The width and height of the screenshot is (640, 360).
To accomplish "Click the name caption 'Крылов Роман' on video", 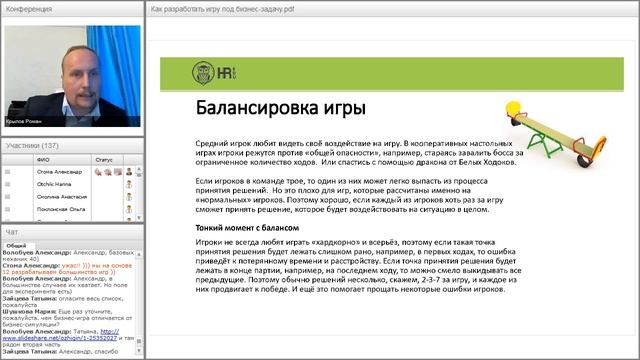I will click(24, 121).
